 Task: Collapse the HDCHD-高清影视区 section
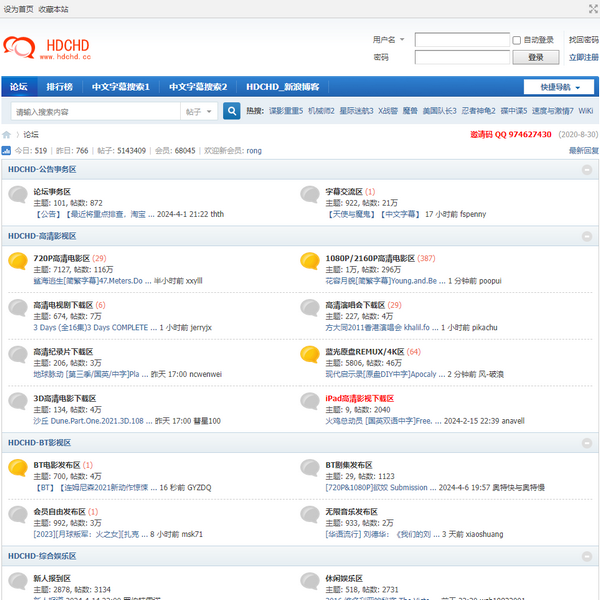pyautogui.click(x=587, y=237)
